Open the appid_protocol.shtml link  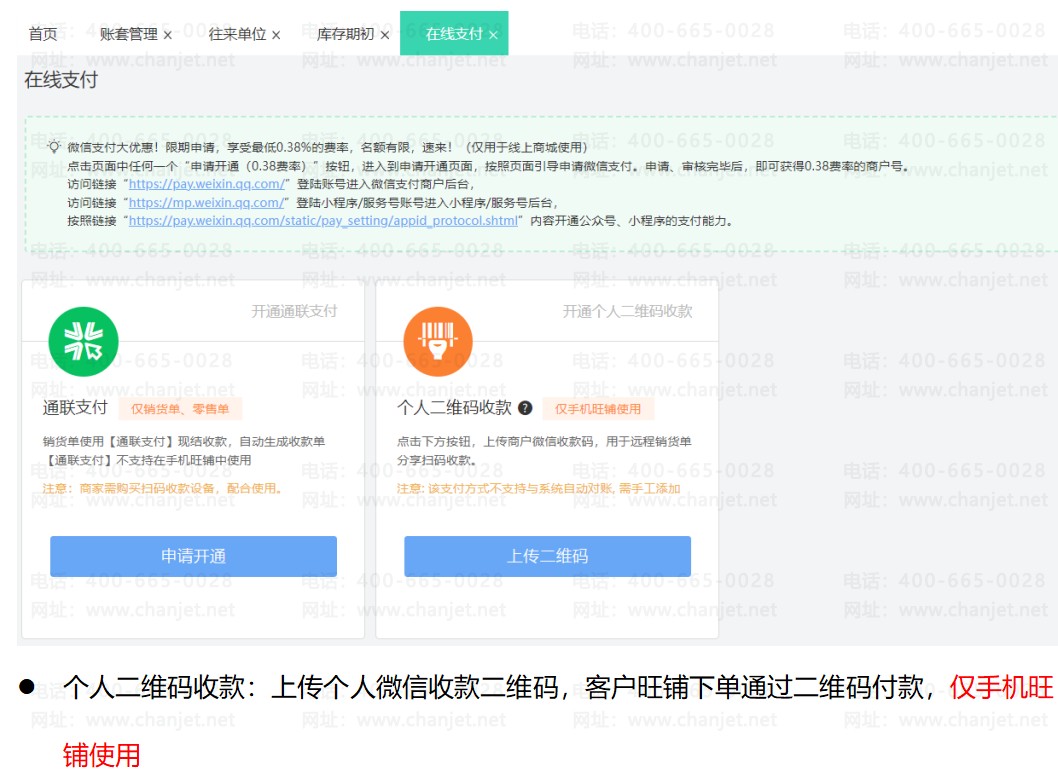click(323, 221)
